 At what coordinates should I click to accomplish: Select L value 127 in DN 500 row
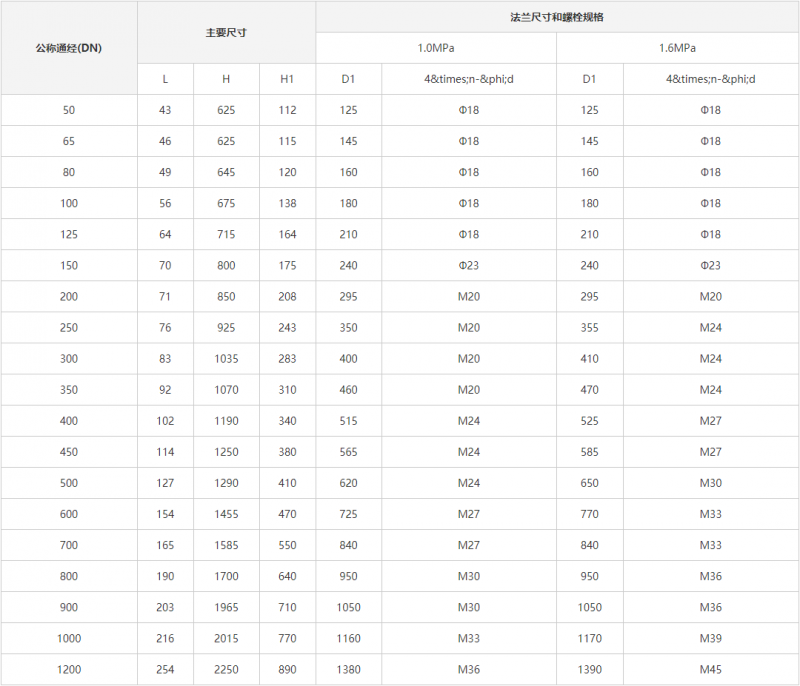click(165, 484)
